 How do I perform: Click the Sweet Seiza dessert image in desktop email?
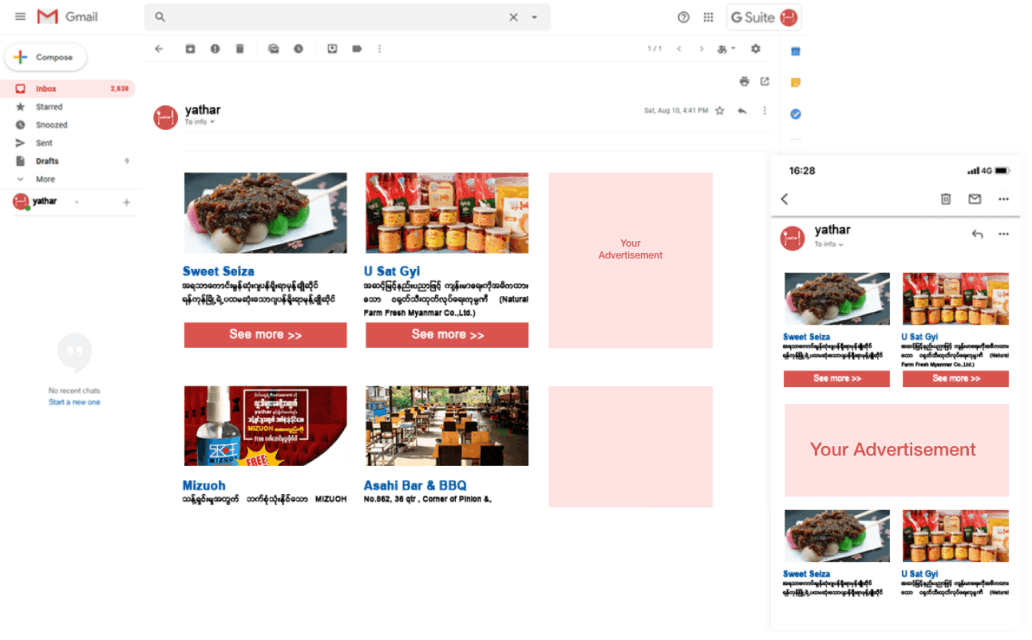265,213
